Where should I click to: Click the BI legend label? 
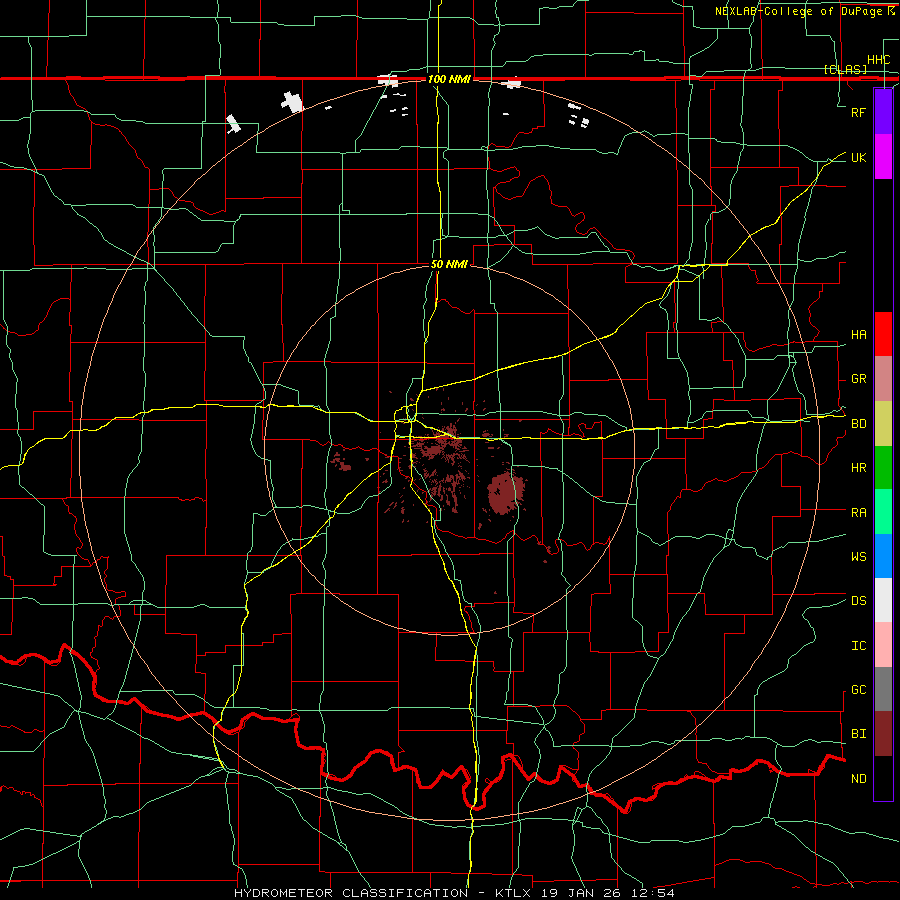[x=858, y=734]
